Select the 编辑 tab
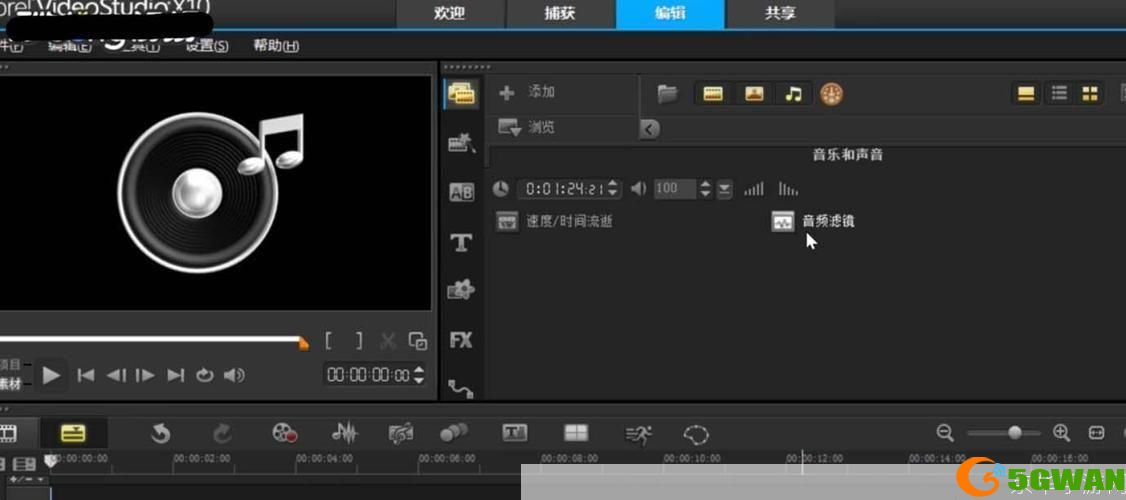1126x500 pixels. click(670, 14)
